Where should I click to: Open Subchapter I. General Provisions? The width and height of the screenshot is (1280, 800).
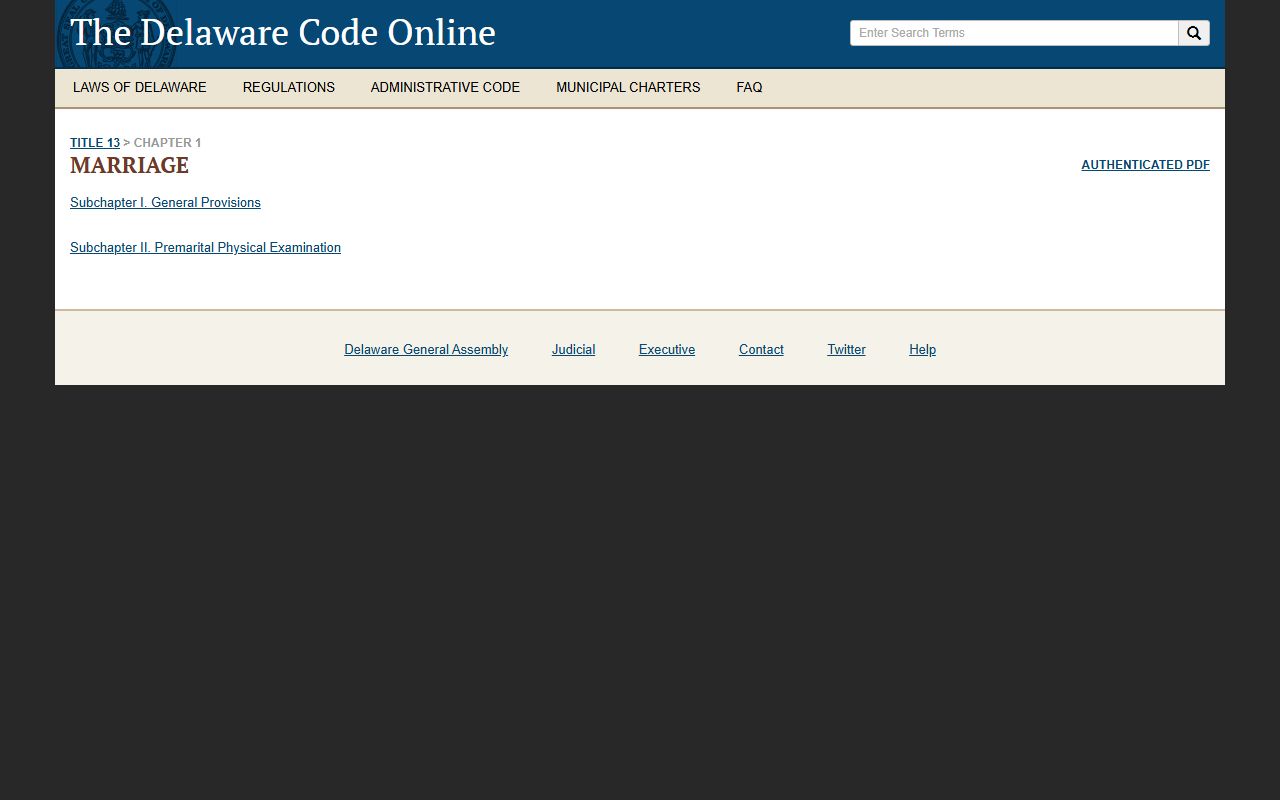coord(165,203)
